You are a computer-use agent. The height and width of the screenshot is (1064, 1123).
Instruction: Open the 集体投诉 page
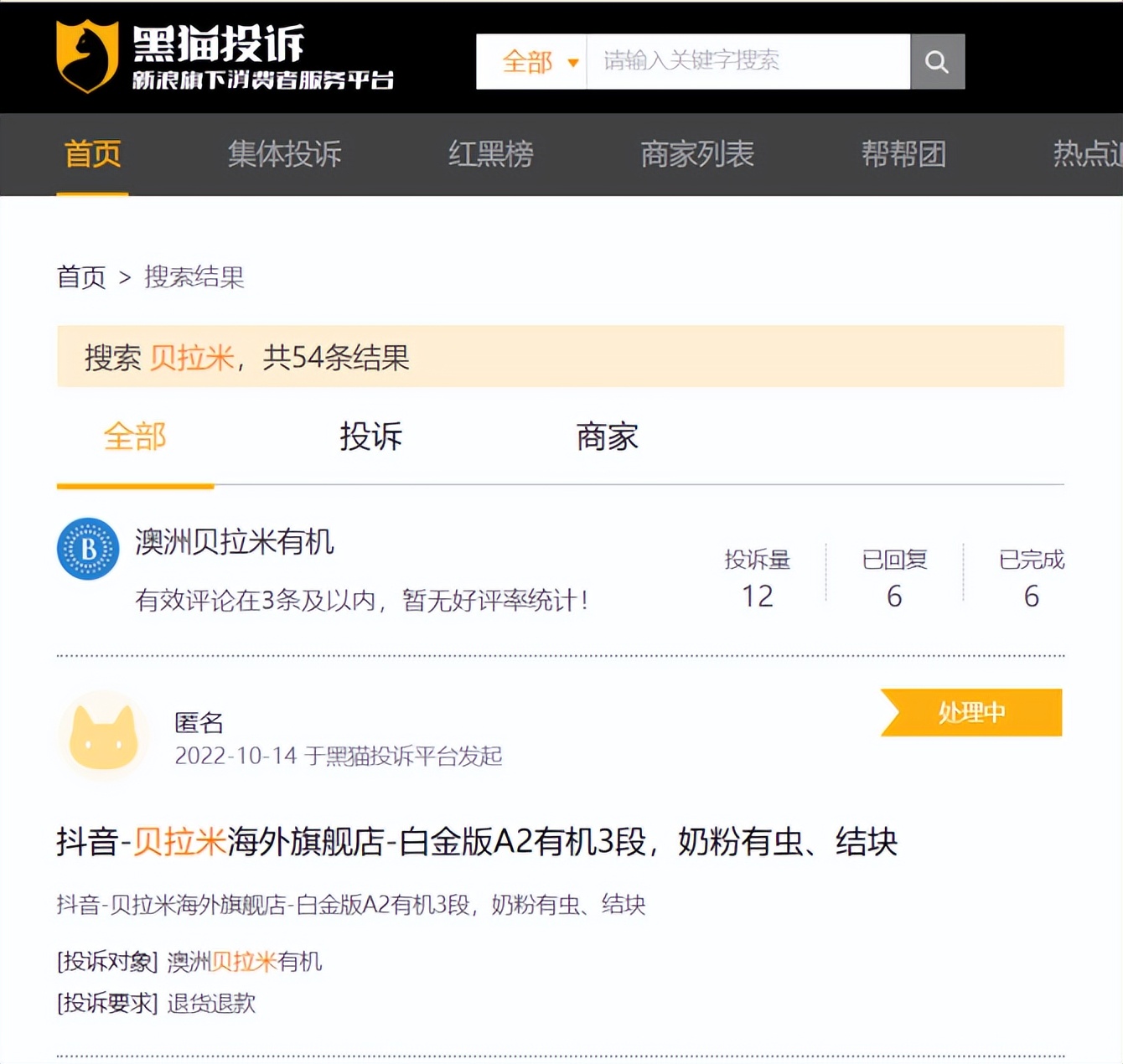click(284, 155)
